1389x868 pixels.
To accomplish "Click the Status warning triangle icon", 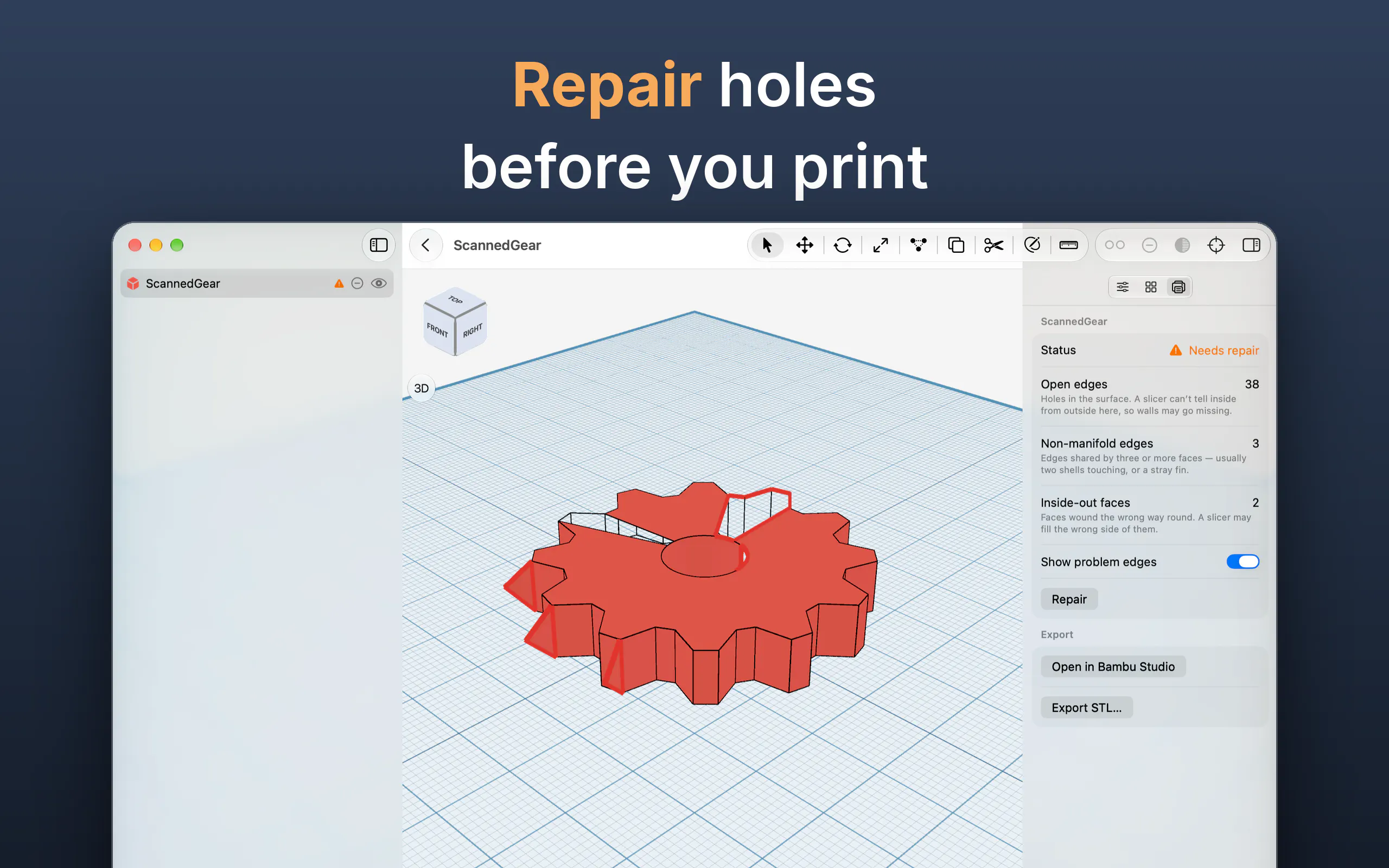I will (x=1175, y=350).
